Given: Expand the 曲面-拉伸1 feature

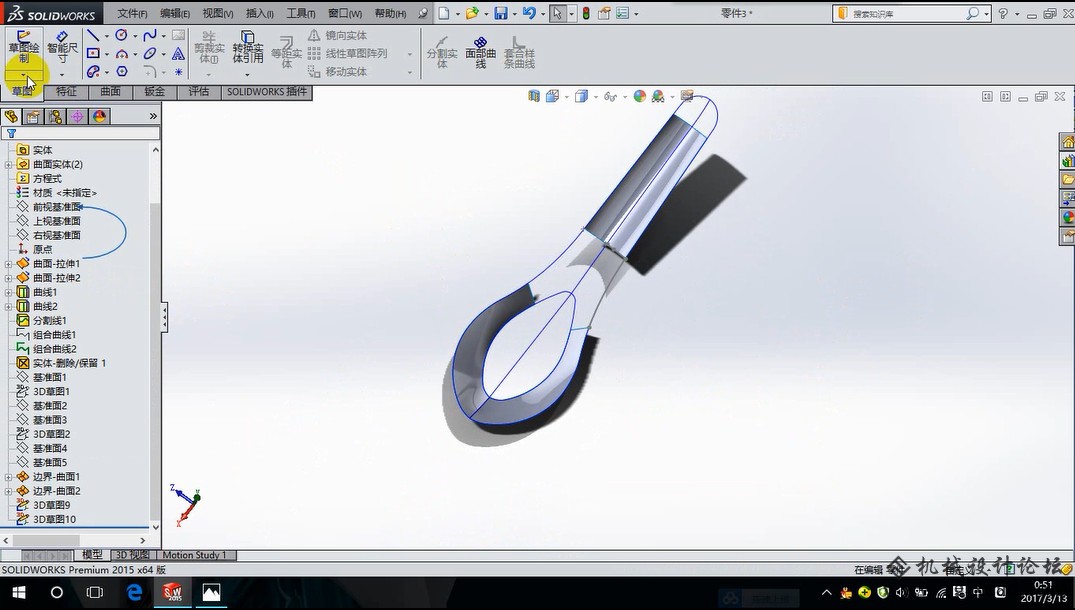Looking at the screenshot, I should [8, 264].
